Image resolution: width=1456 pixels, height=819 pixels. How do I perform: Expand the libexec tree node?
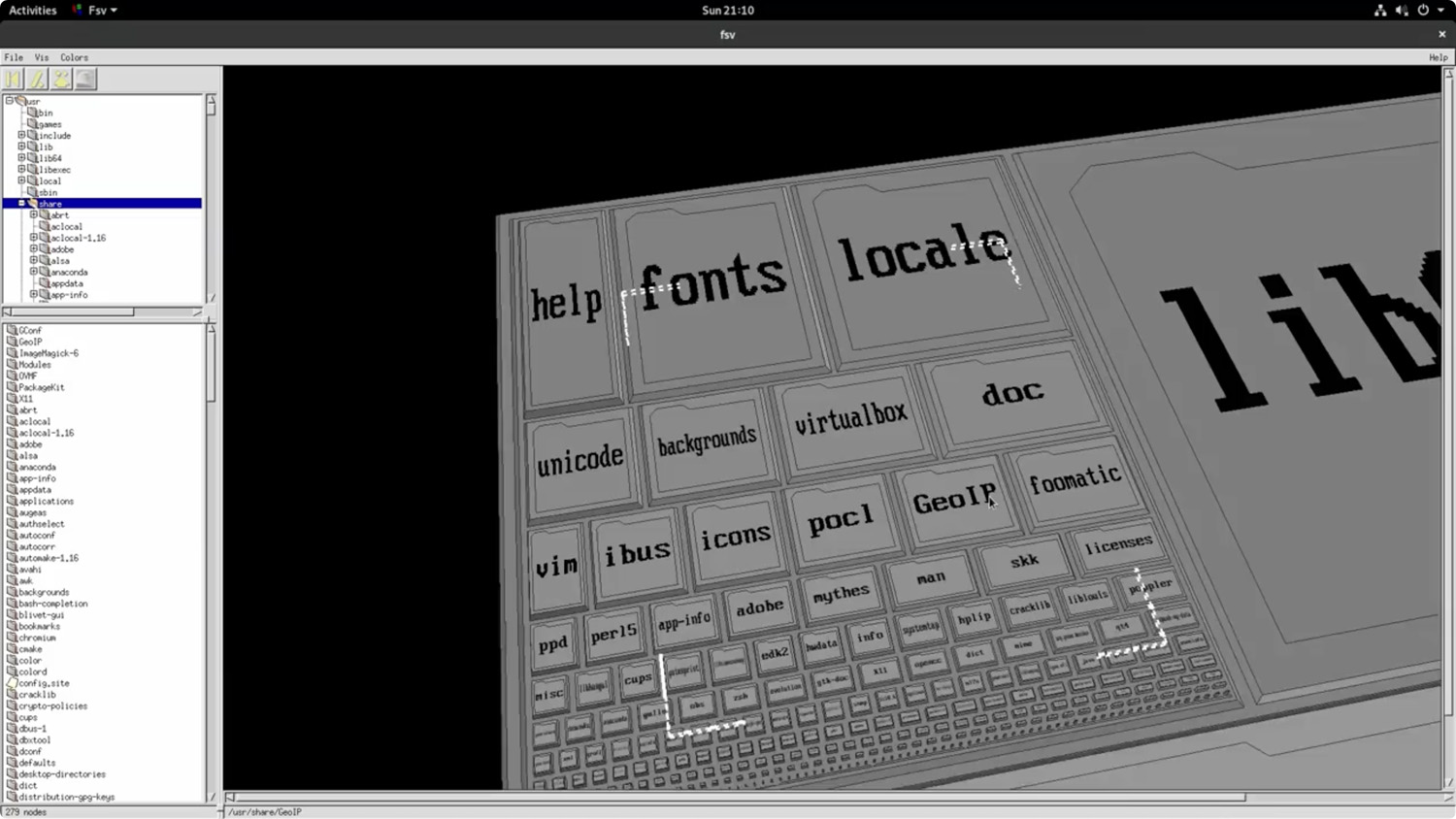click(21, 170)
